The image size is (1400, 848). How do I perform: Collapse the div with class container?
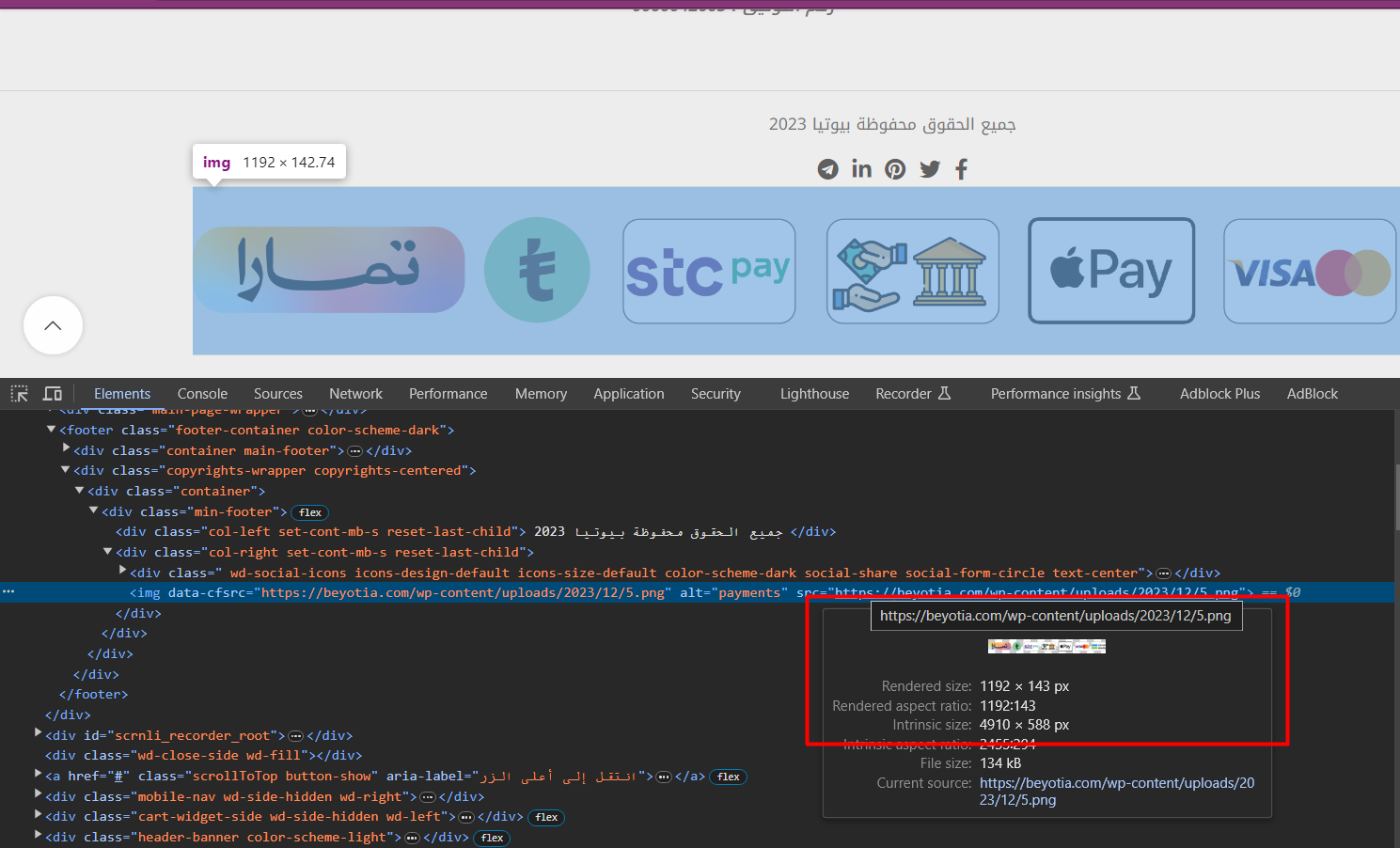[80, 491]
